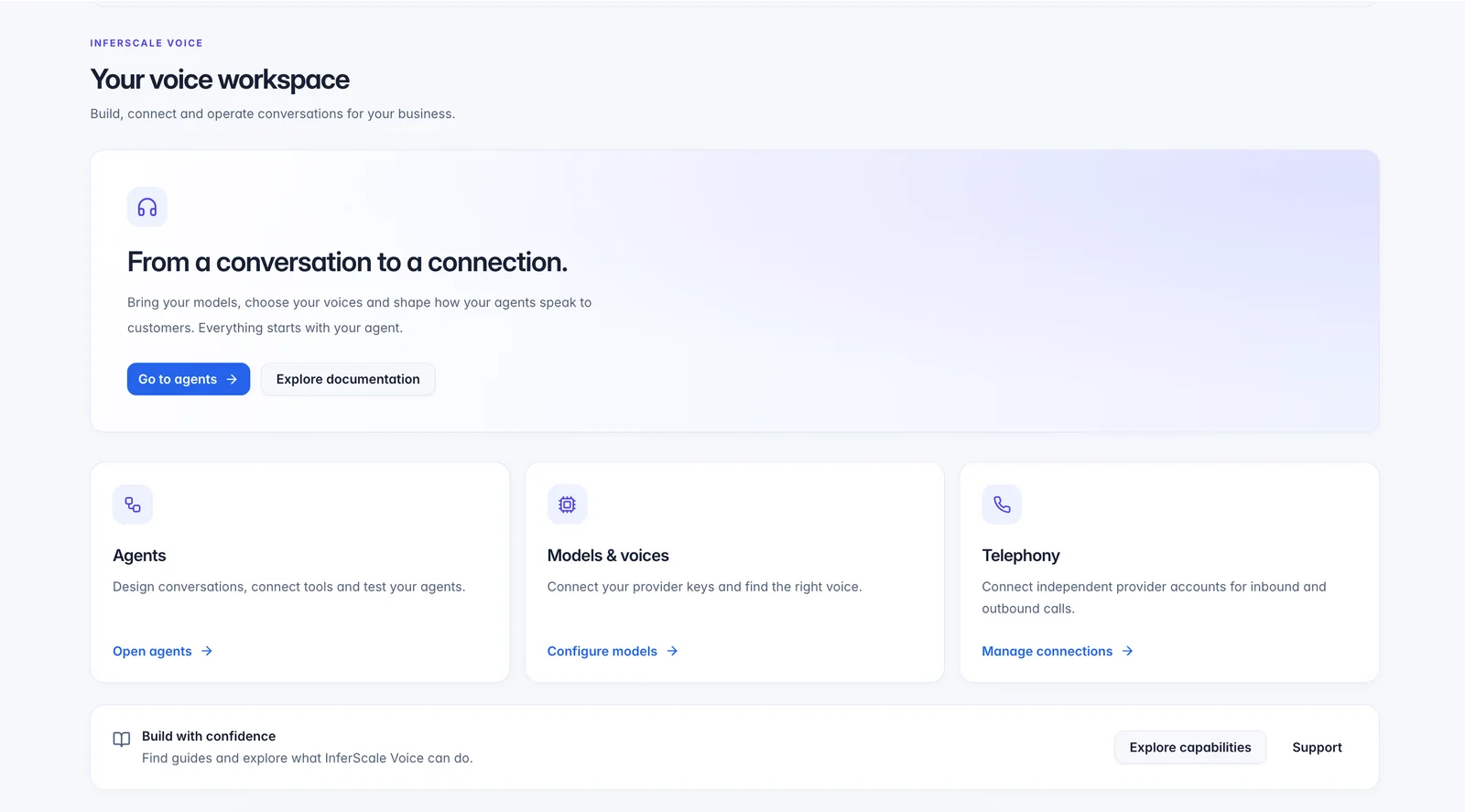1465x812 pixels.
Task: Click the INFERSCALE VOICE label
Action: pyautogui.click(x=146, y=43)
